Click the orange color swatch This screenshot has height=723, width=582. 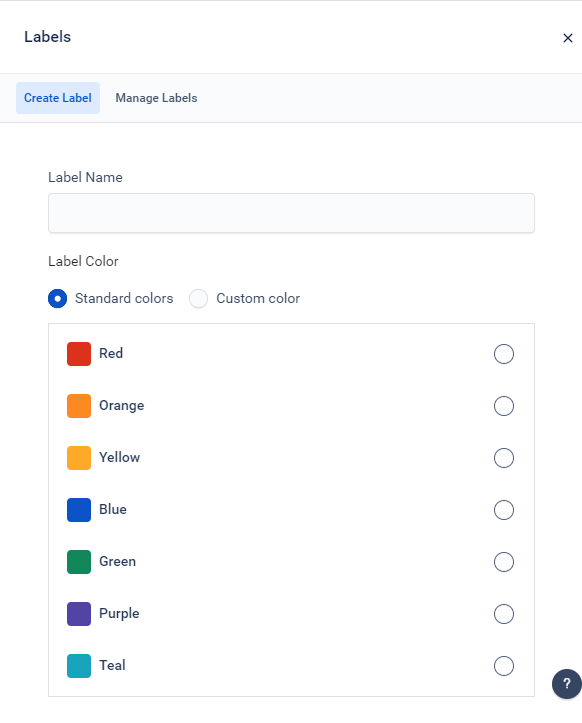[x=79, y=406]
